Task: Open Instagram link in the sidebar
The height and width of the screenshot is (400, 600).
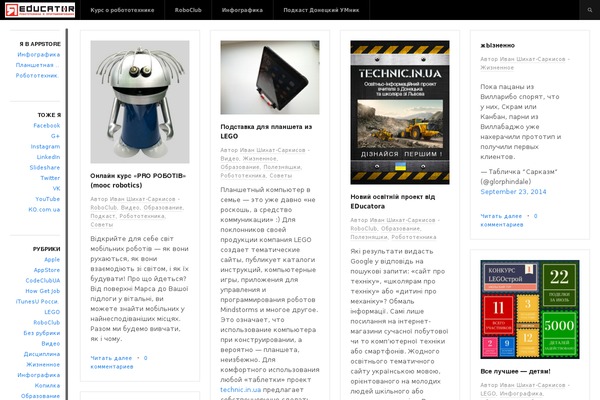Action: pyautogui.click(x=45, y=147)
